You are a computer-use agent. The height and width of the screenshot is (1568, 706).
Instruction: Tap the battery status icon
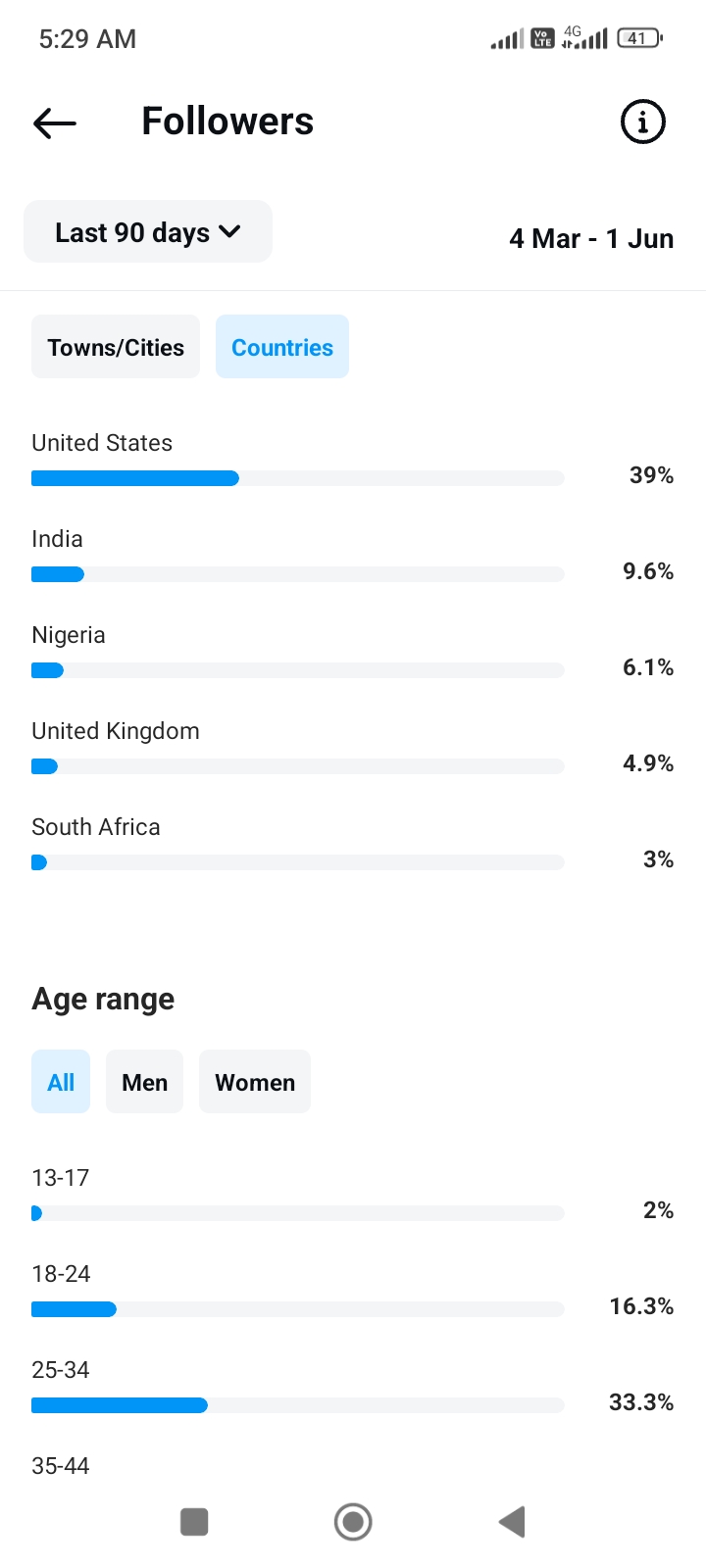pyautogui.click(x=639, y=38)
